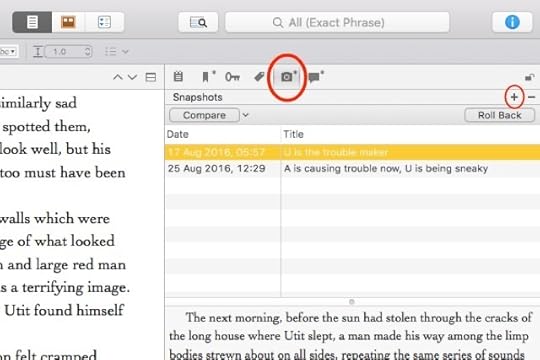Sort snapshots by Date column header
Image resolution: width=540 pixels, height=360 pixels.
tap(222, 134)
